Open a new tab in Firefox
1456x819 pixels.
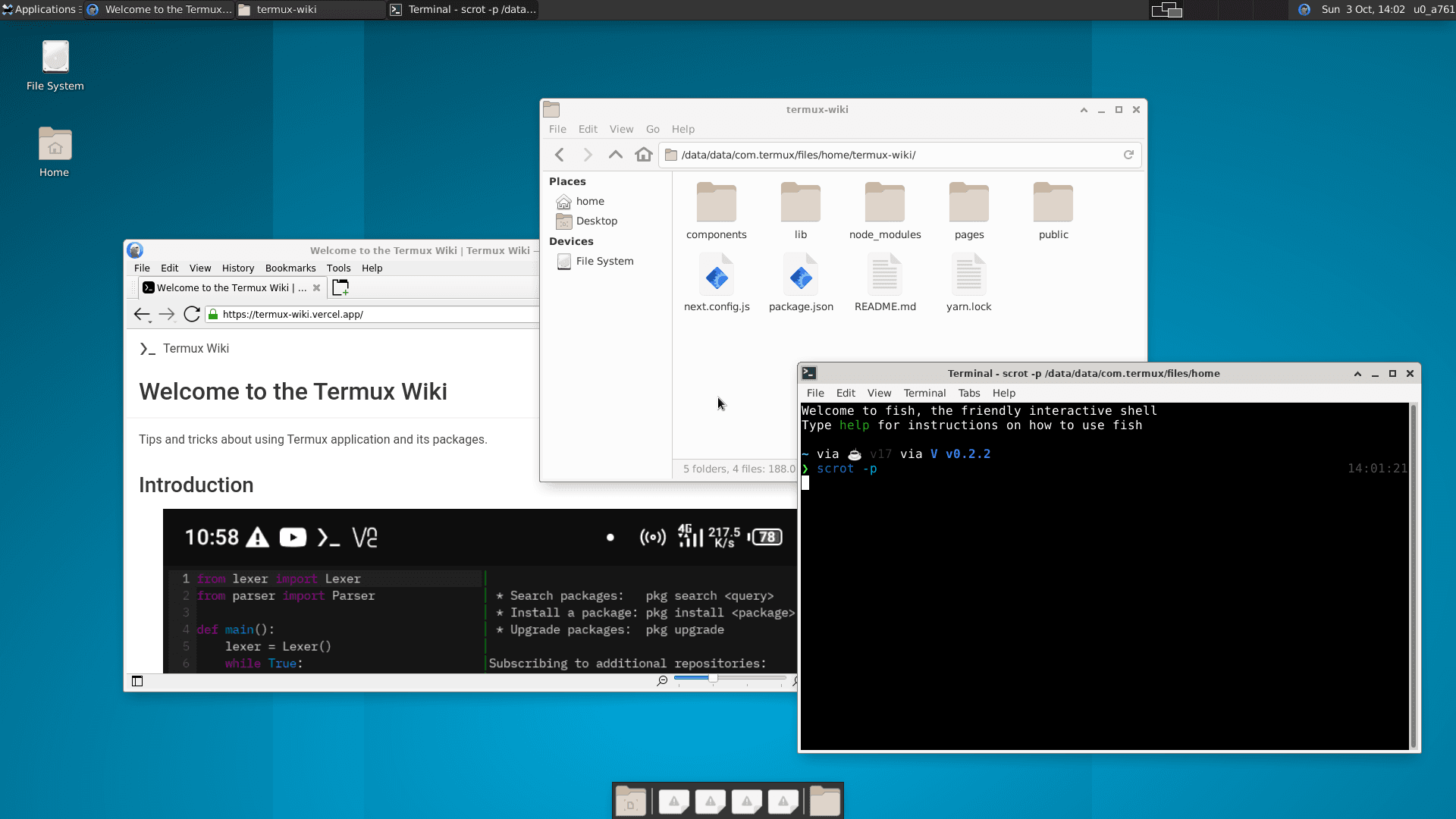(x=340, y=287)
